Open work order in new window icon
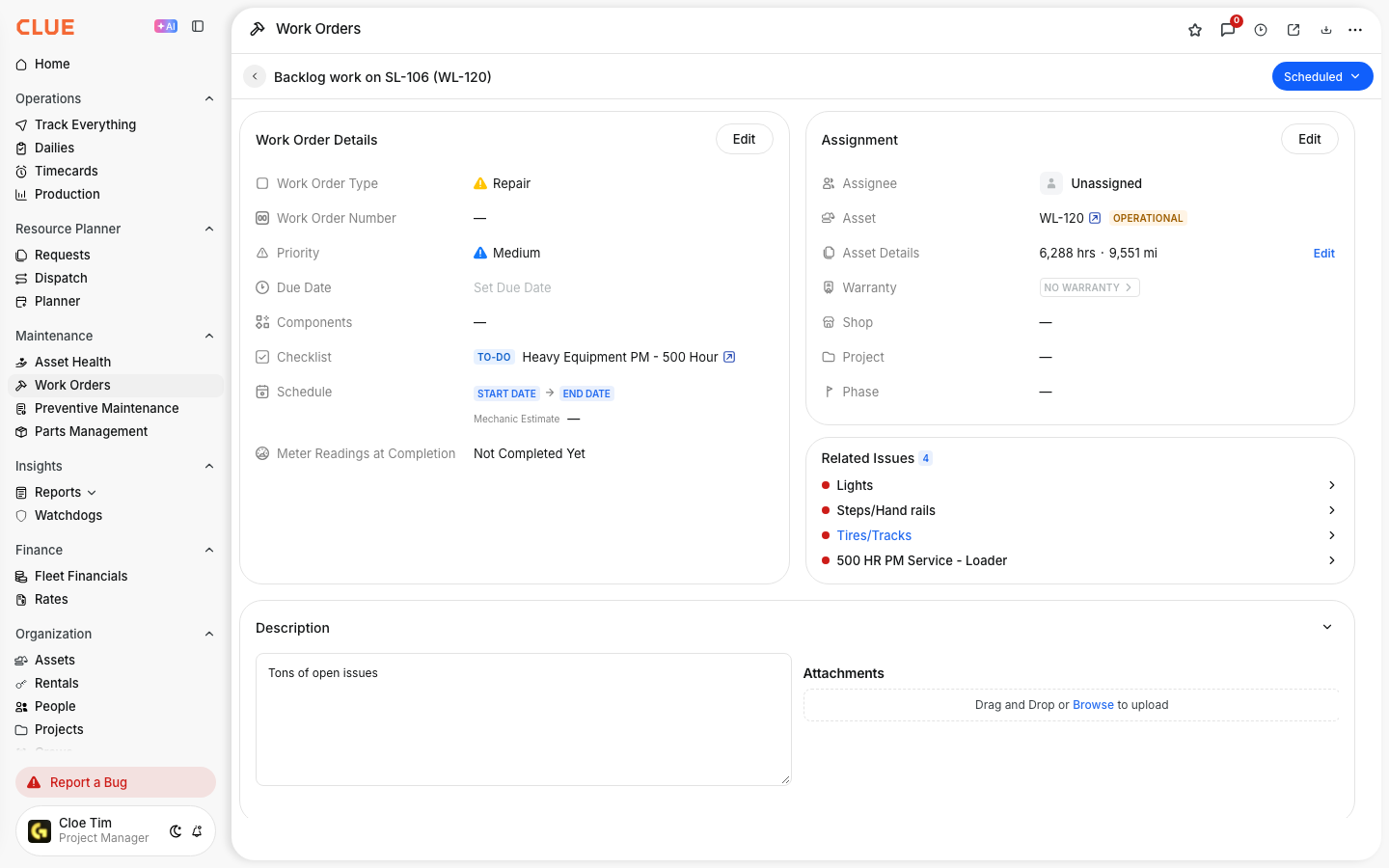This screenshot has height=868, width=1389. point(1294,30)
